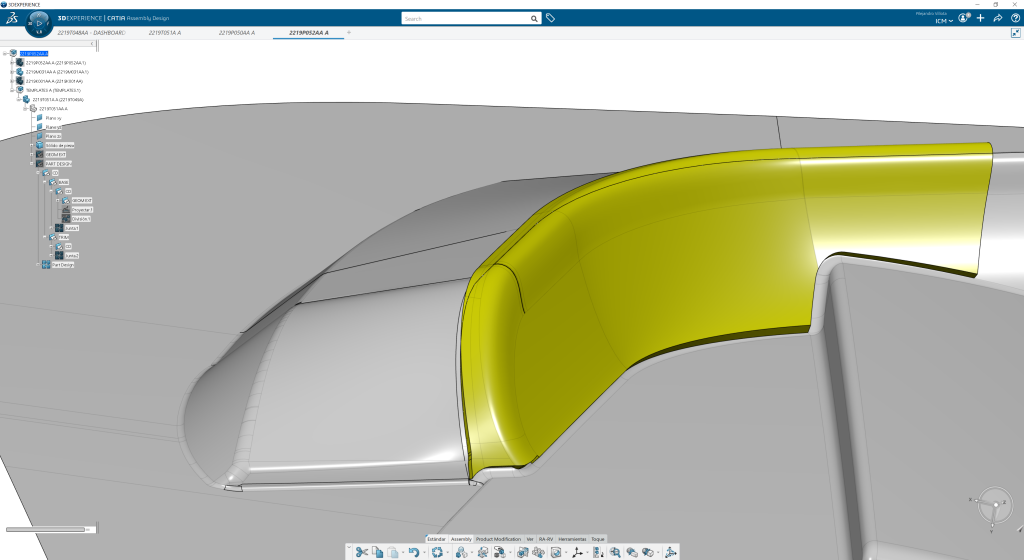Click the Undo arrow icon
This screenshot has height=560, width=1024.
coord(412,552)
